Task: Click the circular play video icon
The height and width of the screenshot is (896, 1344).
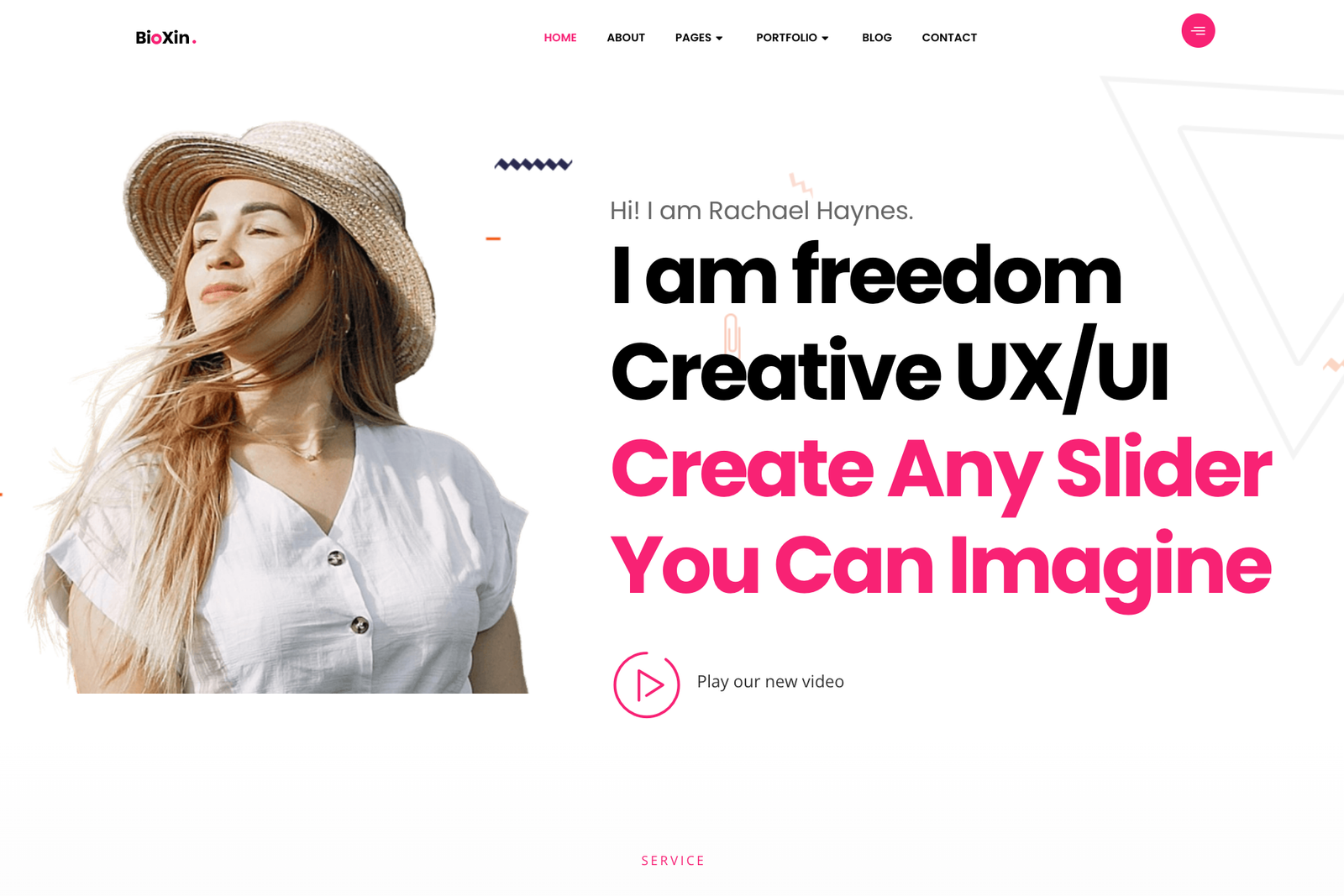Action: (x=646, y=684)
